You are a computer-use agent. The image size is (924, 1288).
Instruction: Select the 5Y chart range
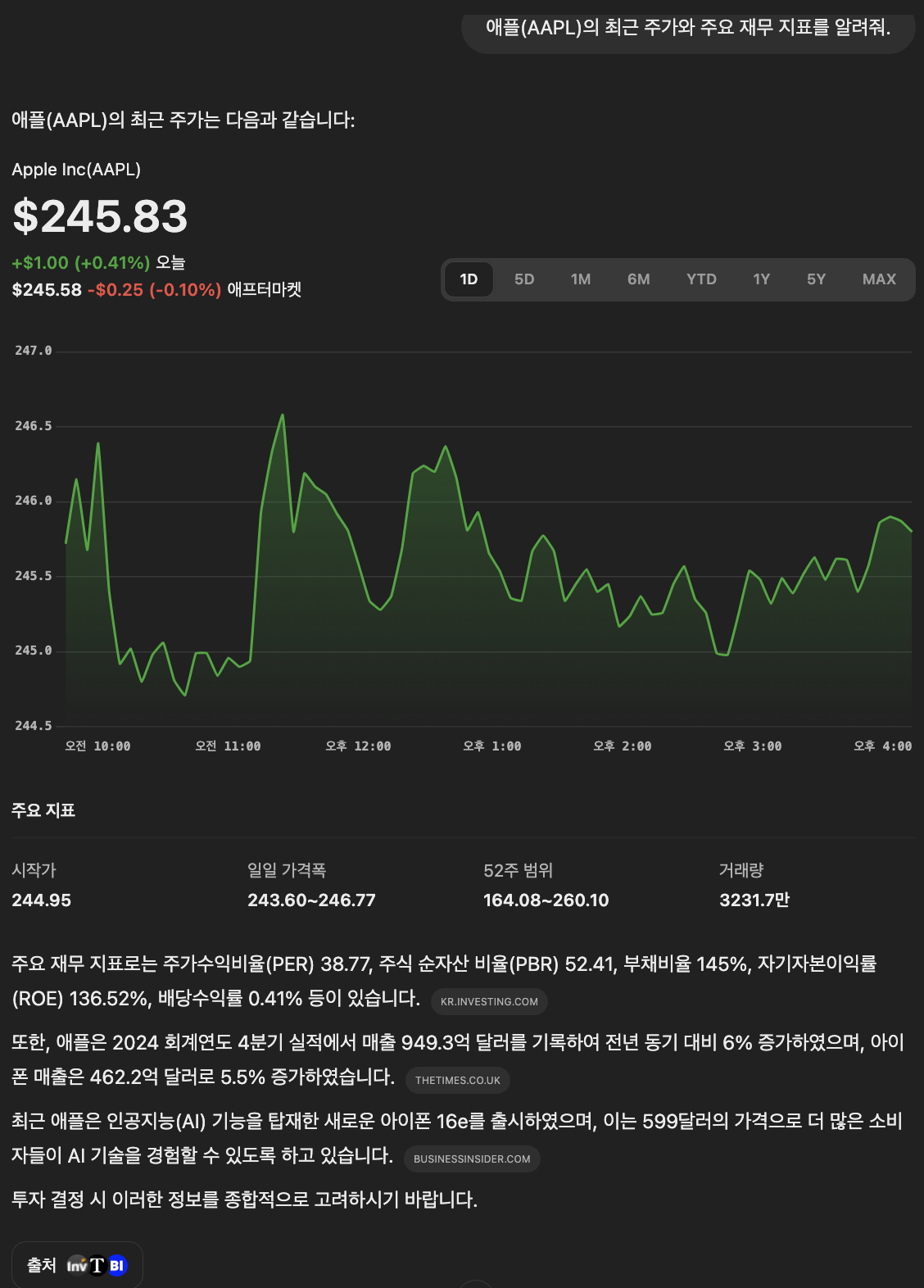(817, 279)
